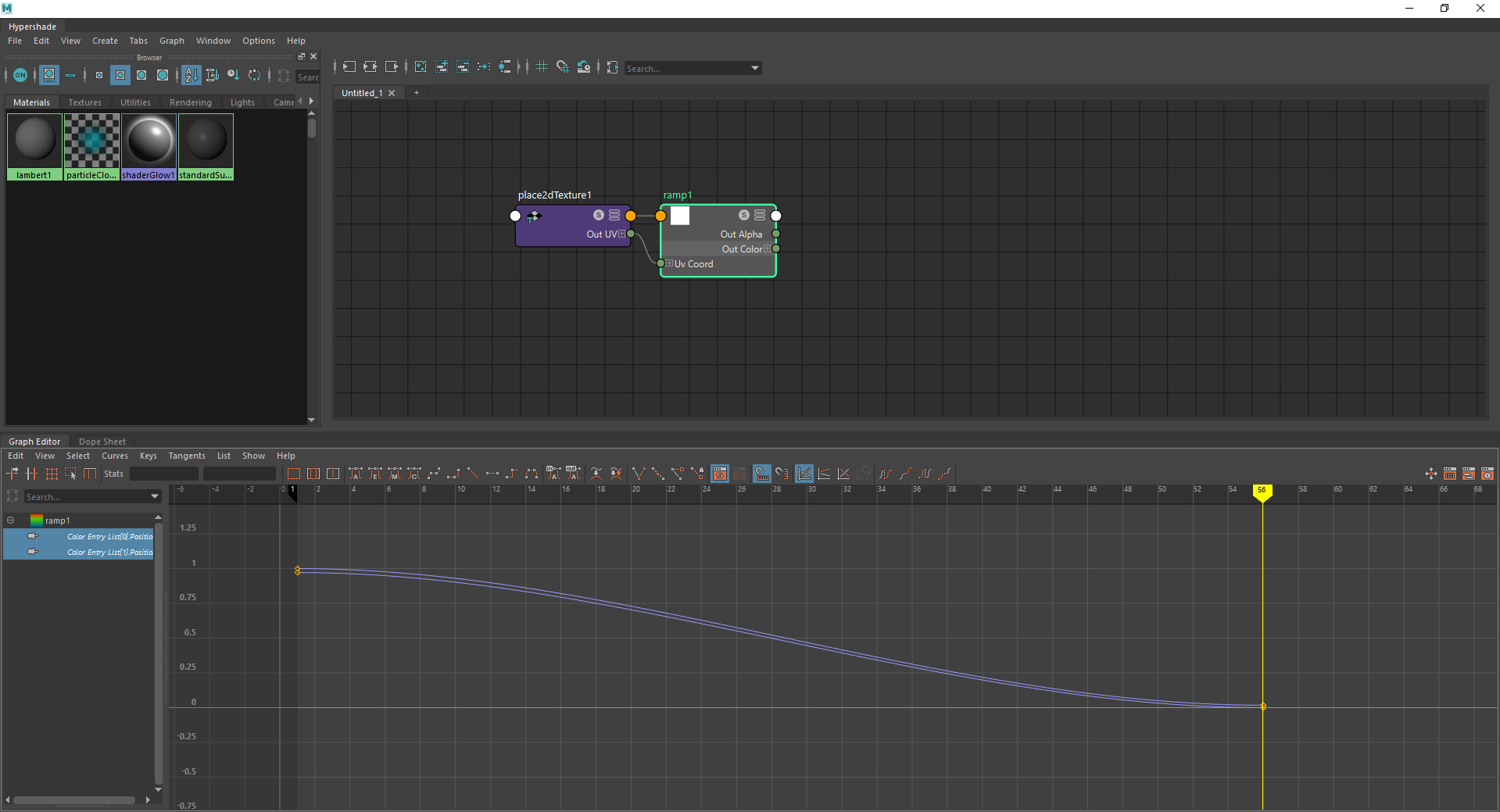Toggle the grid display in Hypershade graph
This screenshot has height=812, width=1500.
[x=541, y=67]
